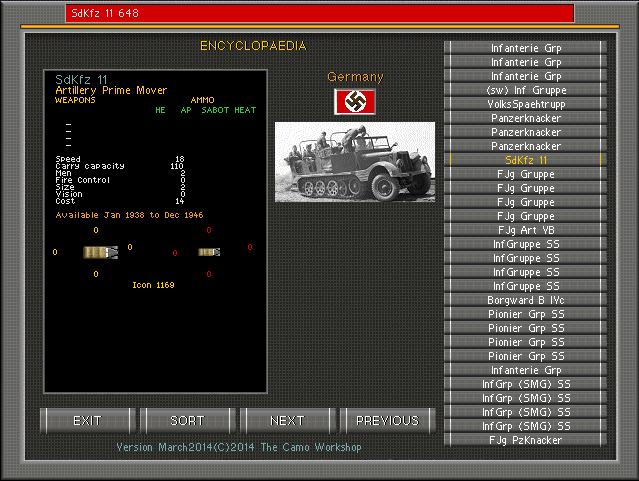The height and width of the screenshot is (481, 639).
Task: Go to the PREVIOUS unit
Action: point(387,420)
